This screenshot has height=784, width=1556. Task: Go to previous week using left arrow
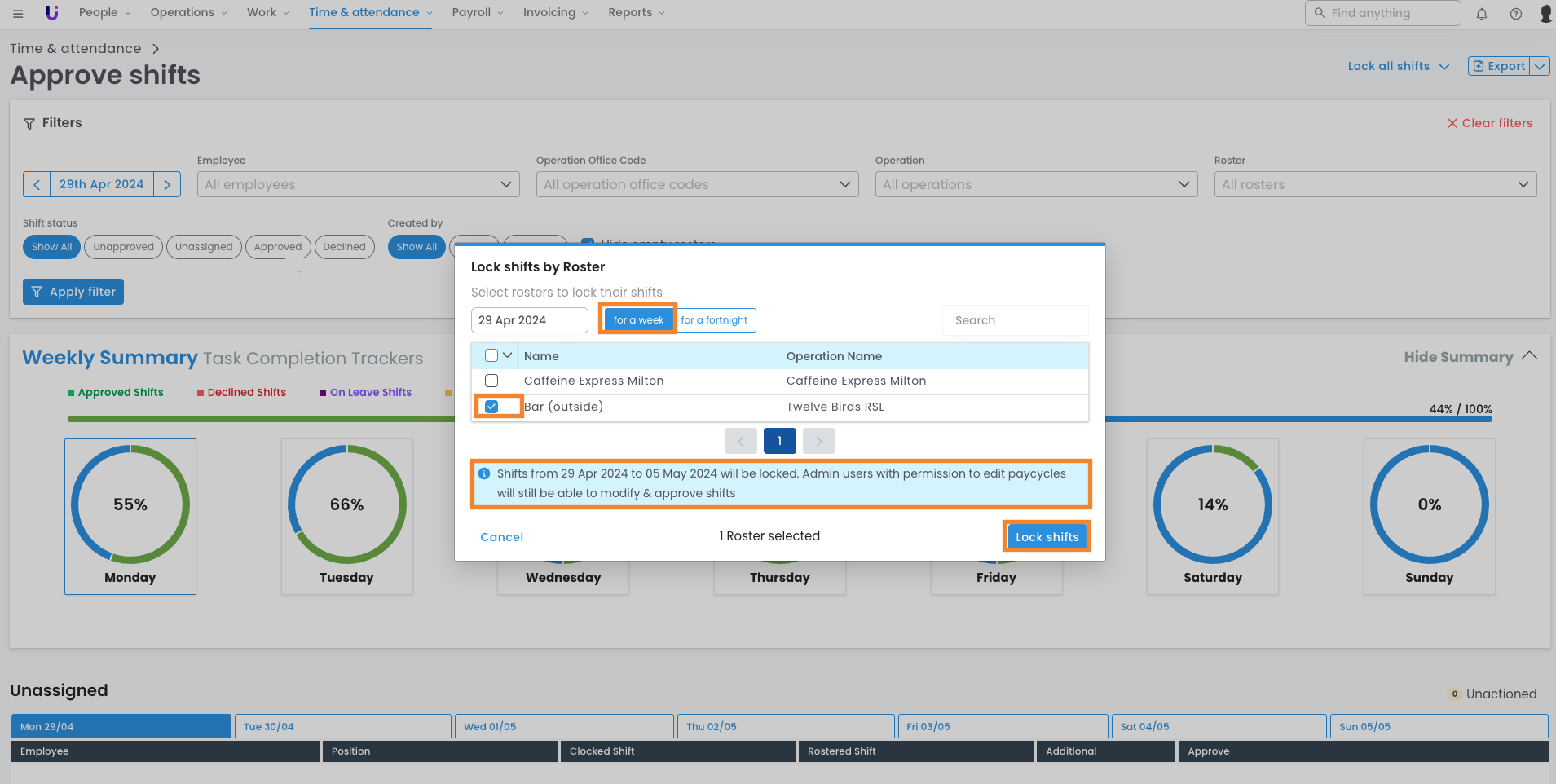[x=37, y=184]
